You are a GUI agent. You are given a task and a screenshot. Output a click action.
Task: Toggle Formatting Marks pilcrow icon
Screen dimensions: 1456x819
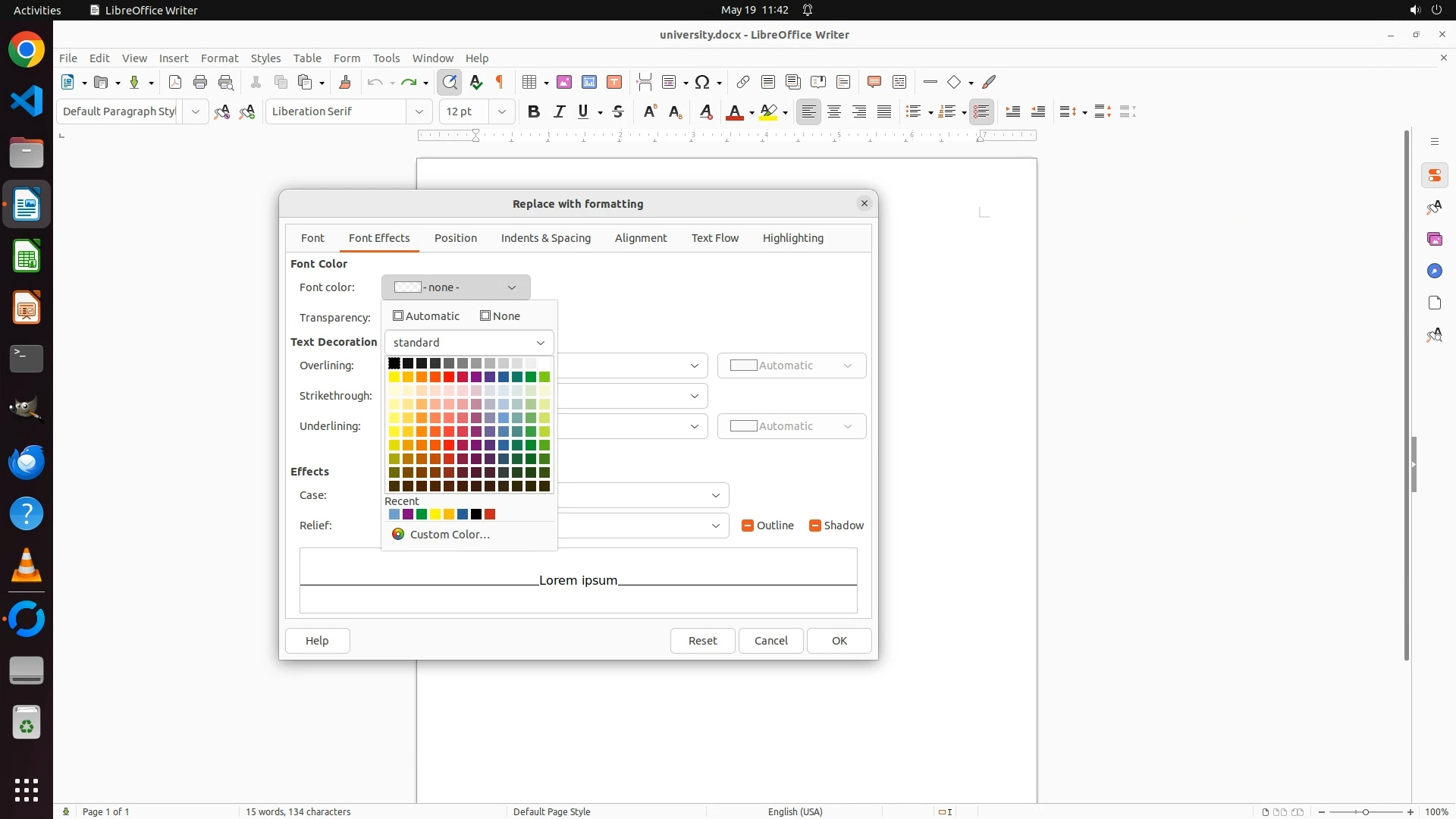tap(500, 82)
